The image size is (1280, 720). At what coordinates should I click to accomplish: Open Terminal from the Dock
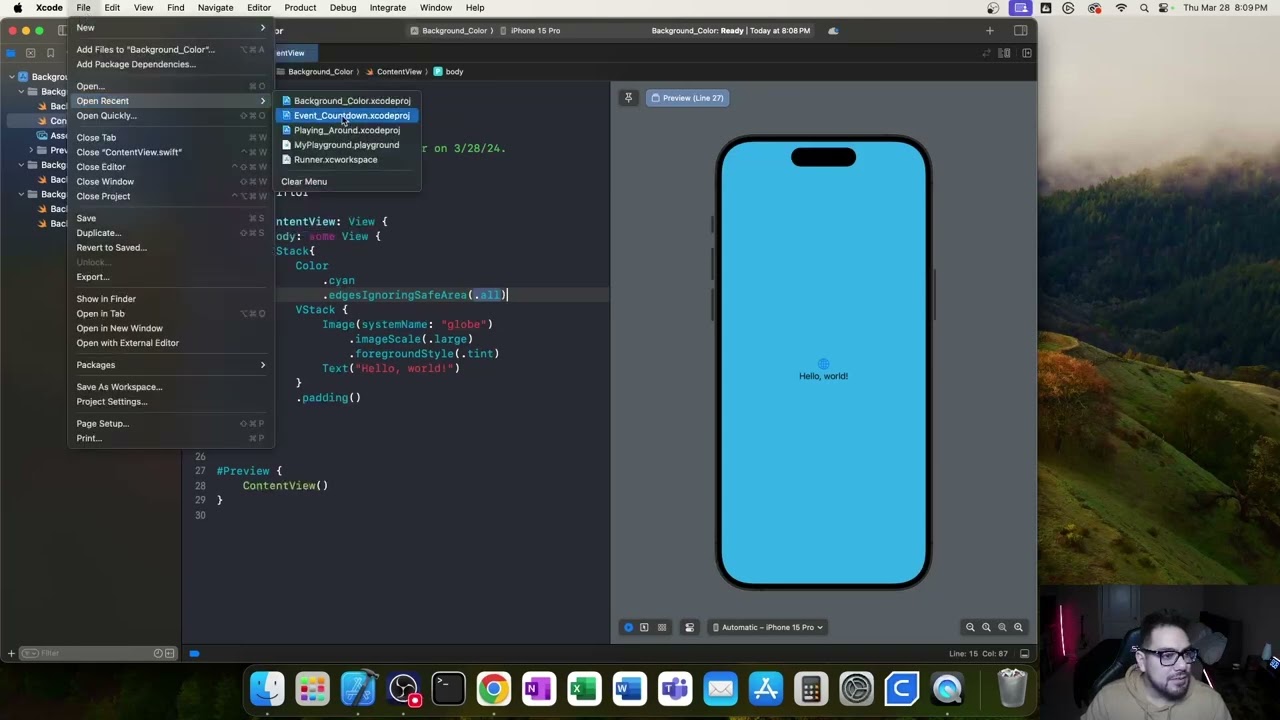coord(448,689)
